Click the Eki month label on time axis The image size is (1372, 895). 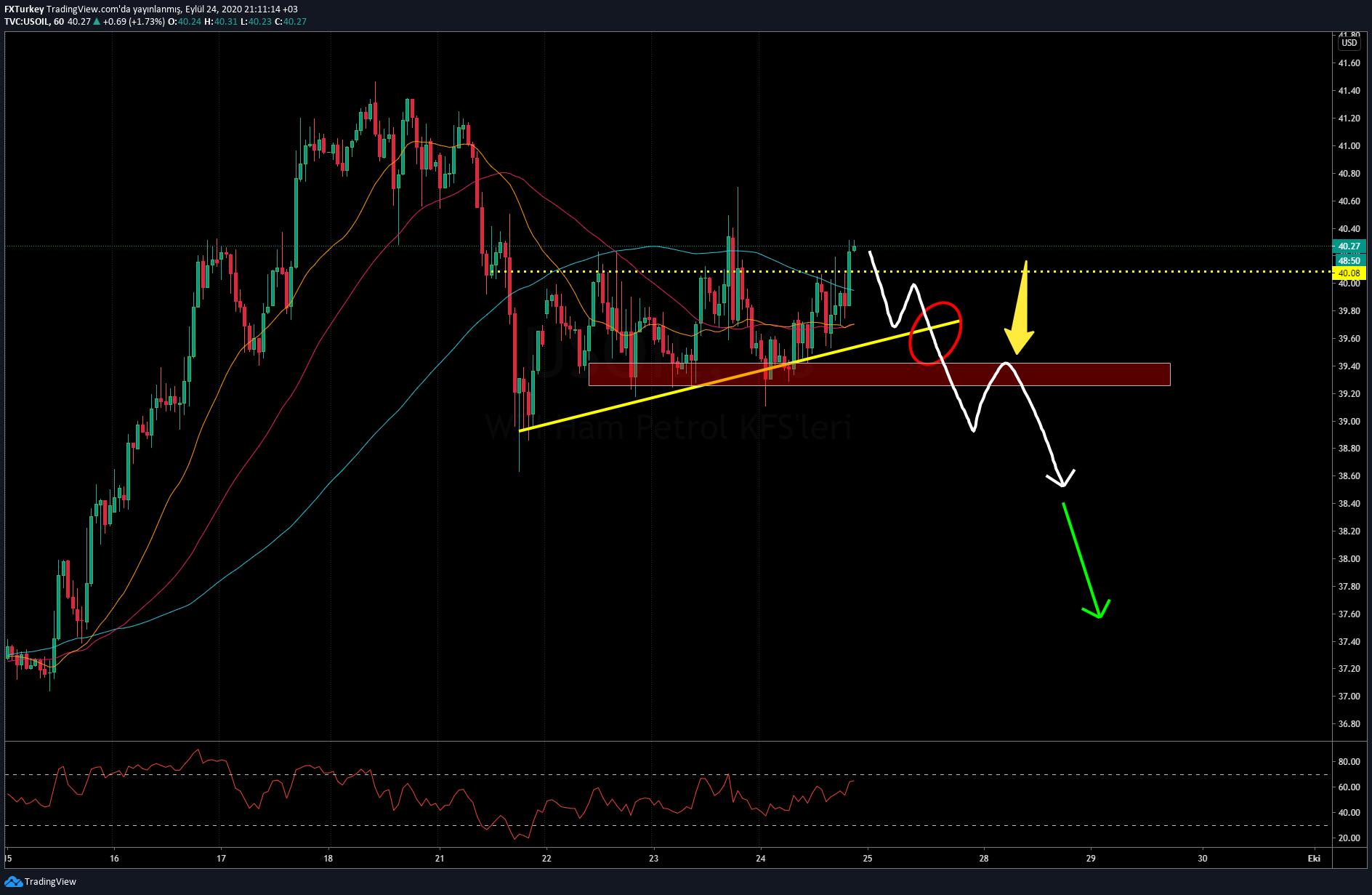tap(1314, 859)
